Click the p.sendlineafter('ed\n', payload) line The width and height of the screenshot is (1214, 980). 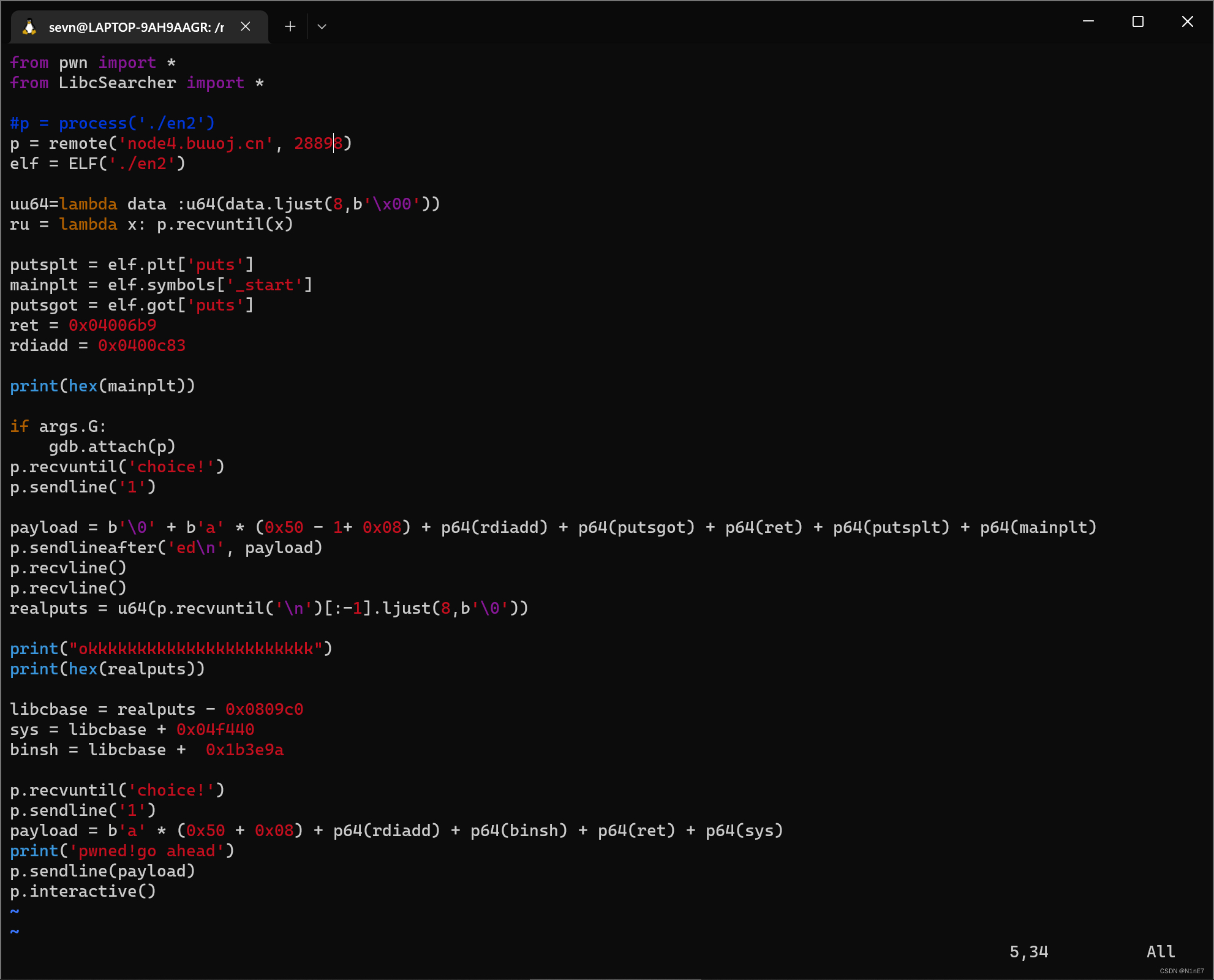pos(167,548)
